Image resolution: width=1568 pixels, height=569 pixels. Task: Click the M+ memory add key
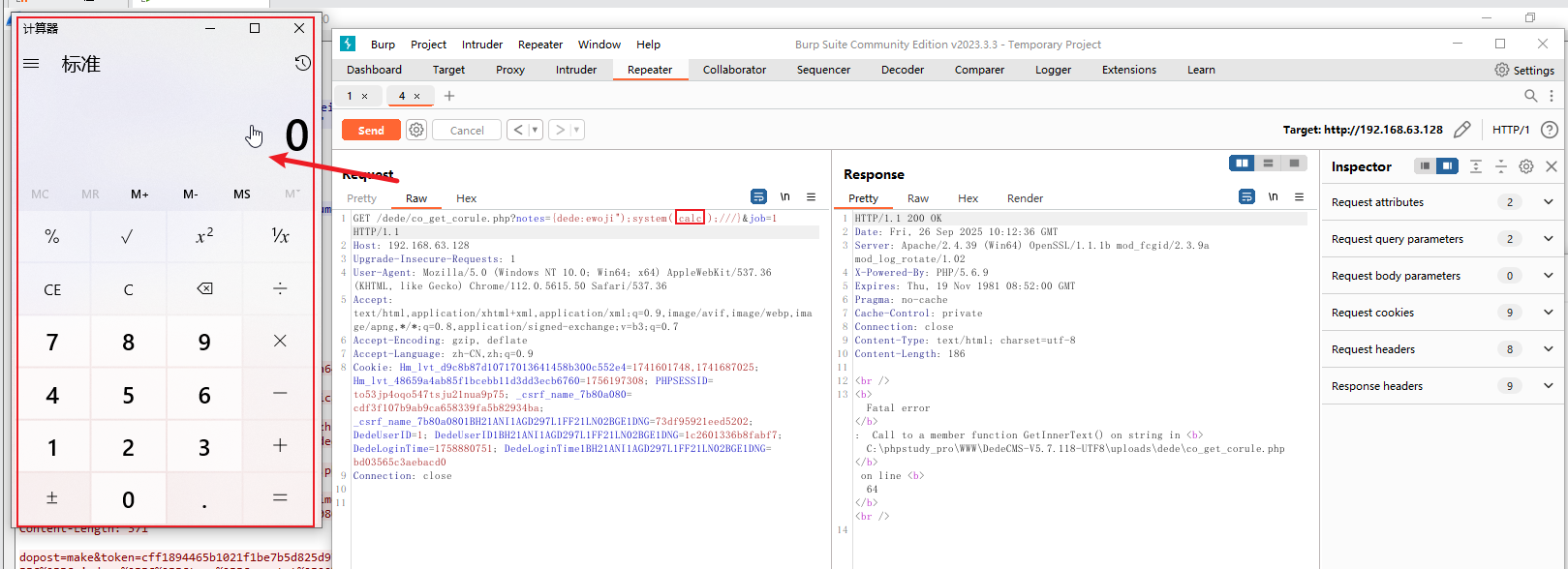140,194
